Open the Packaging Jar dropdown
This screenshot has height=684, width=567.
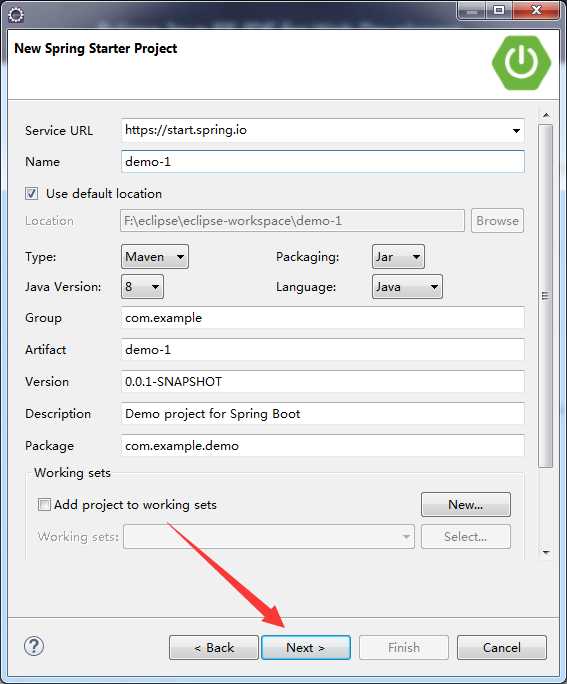pyautogui.click(x=398, y=256)
